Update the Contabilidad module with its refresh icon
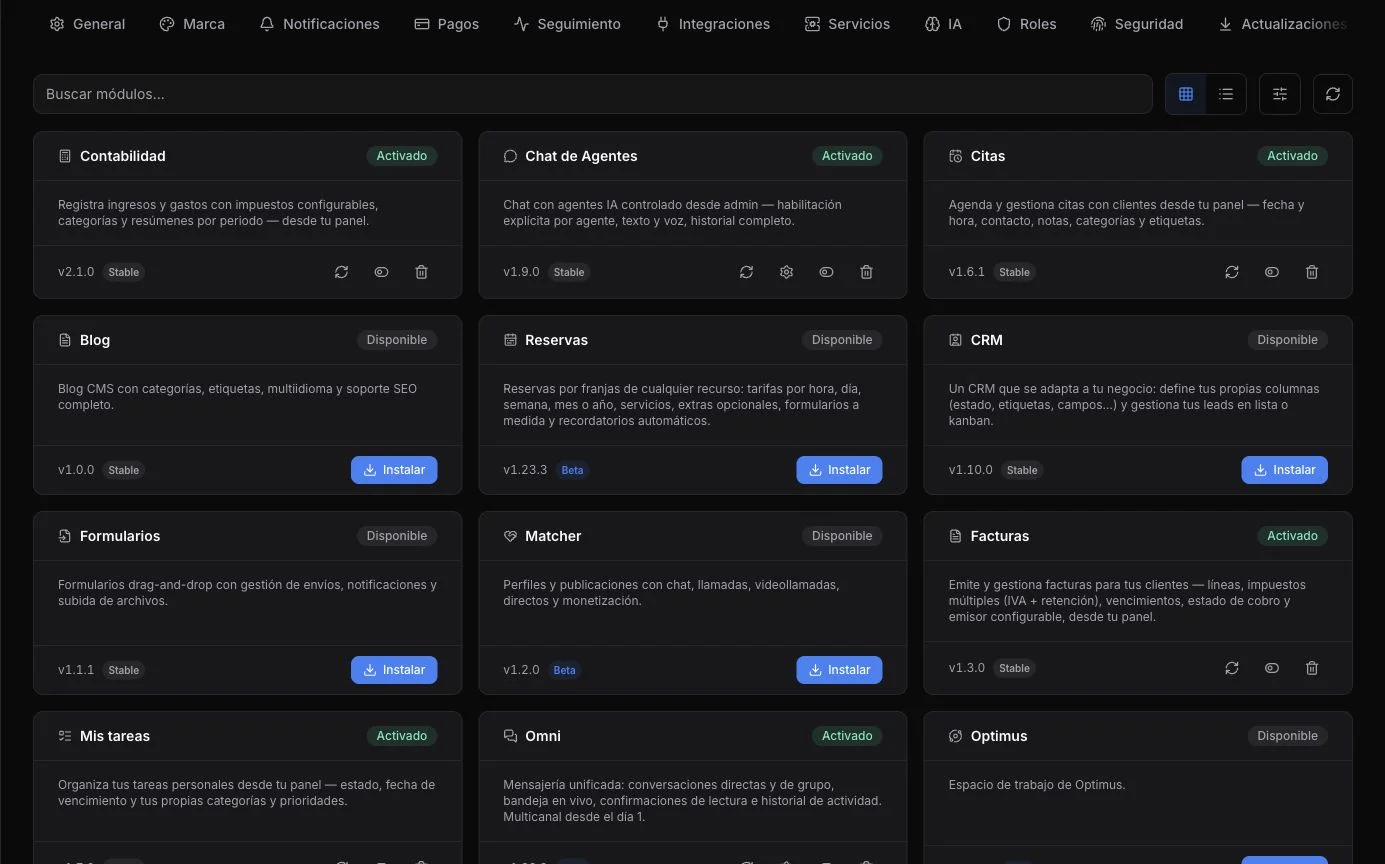This screenshot has width=1385, height=864. click(x=342, y=272)
